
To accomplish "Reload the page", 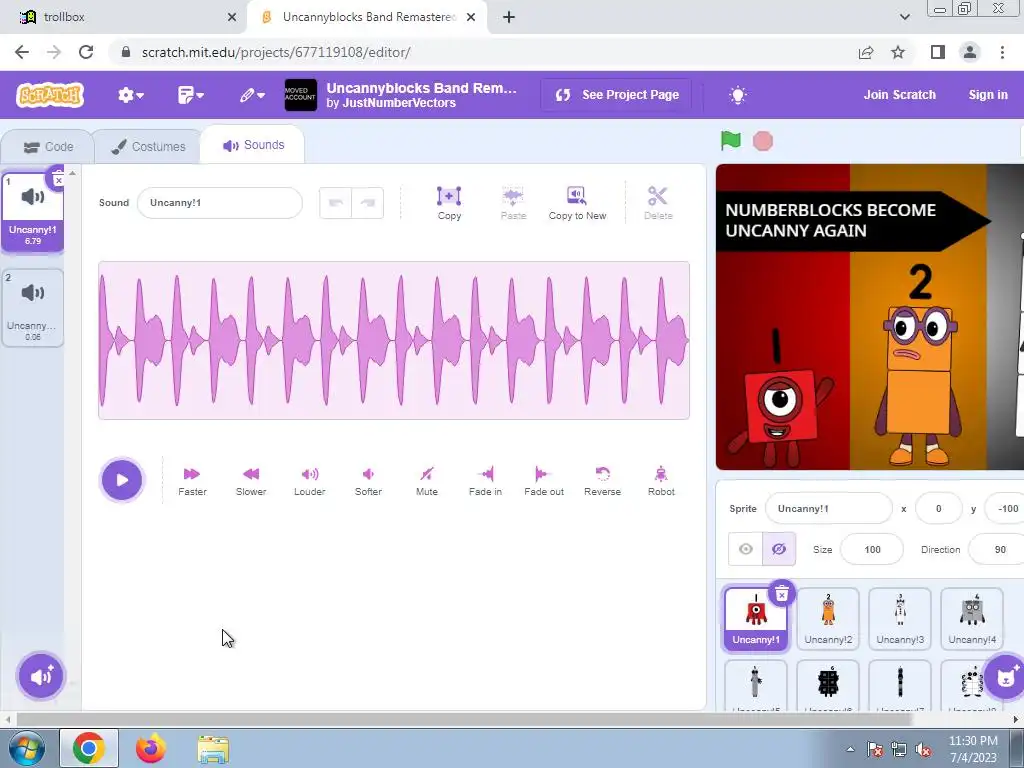I will [86, 52].
